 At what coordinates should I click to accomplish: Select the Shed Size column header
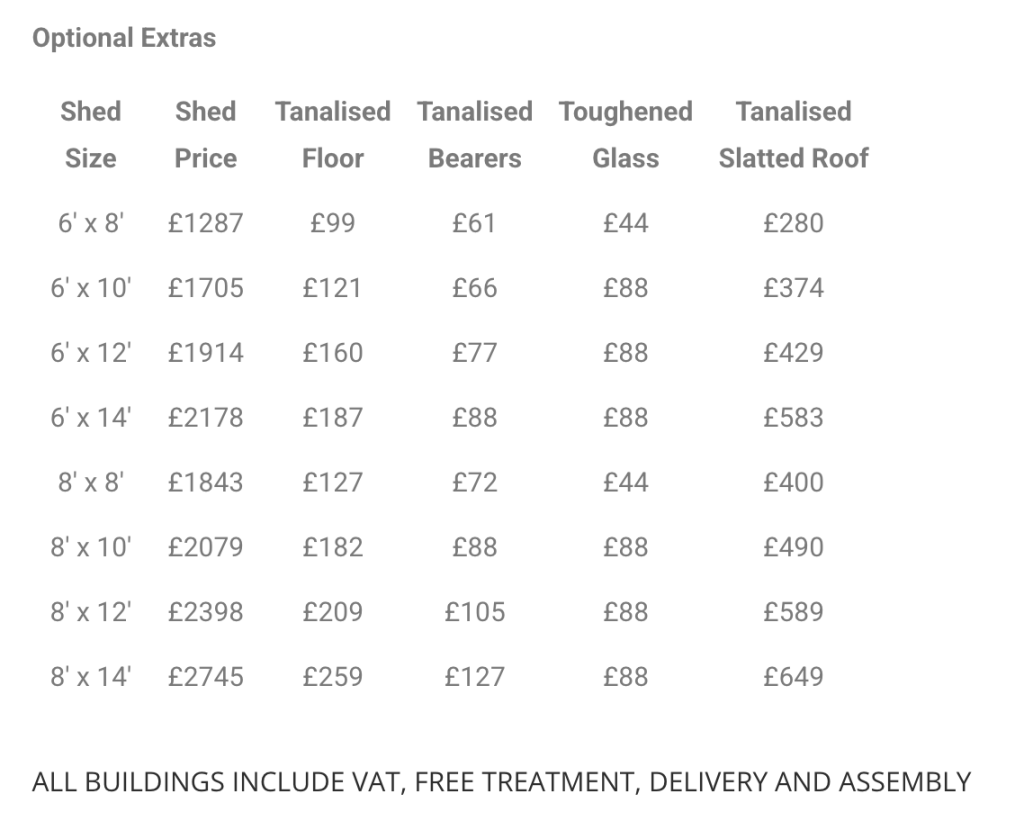click(91, 135)
